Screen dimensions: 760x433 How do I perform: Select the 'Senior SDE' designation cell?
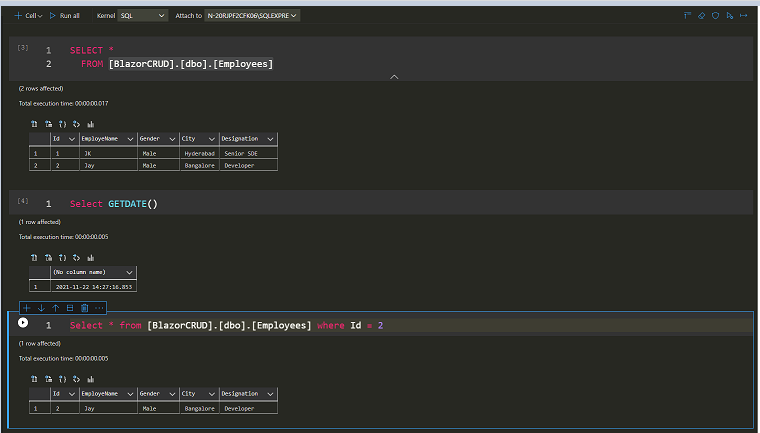248,153
